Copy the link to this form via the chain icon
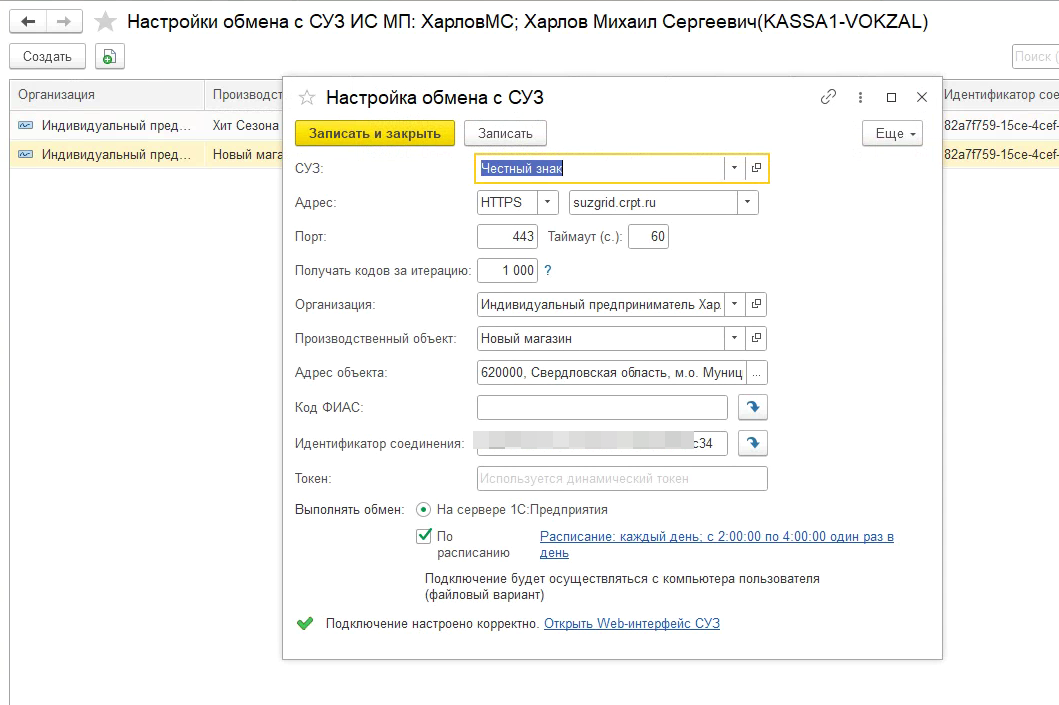The height and width of the screenshot is (705, 1059). (828, 97)
